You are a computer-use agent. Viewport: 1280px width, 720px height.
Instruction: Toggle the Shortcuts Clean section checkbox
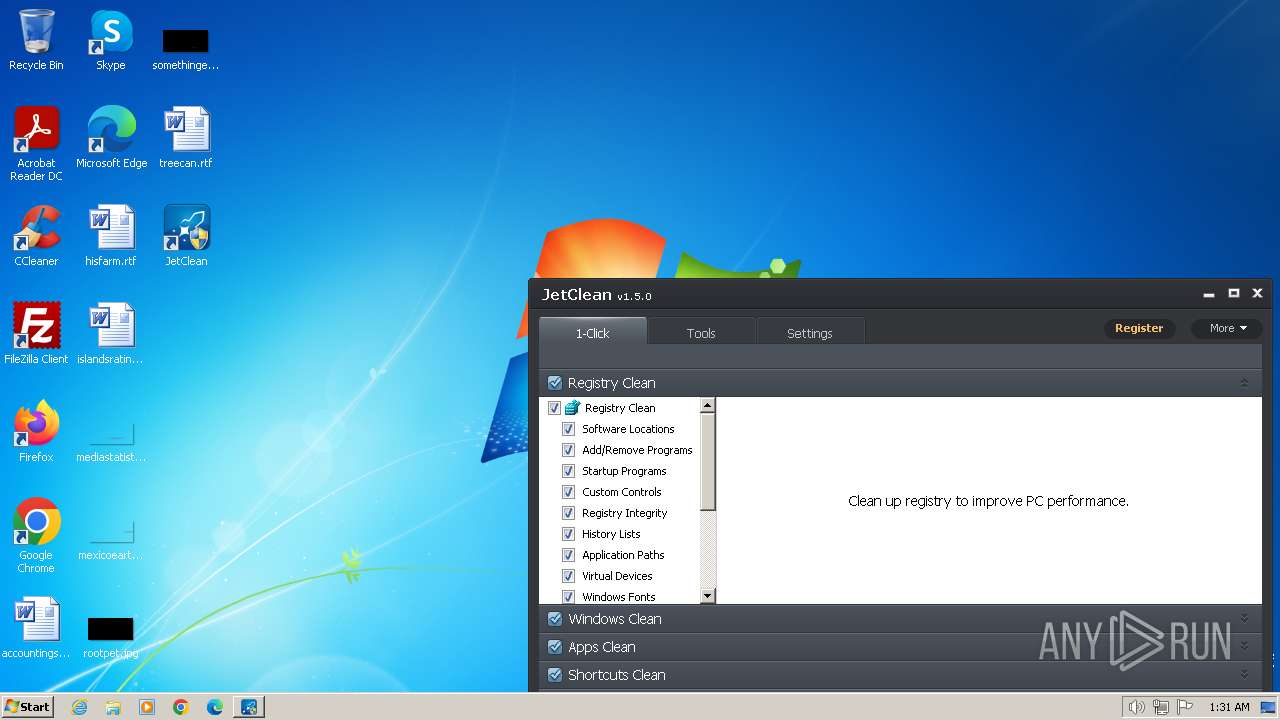[x=555, y=675]
